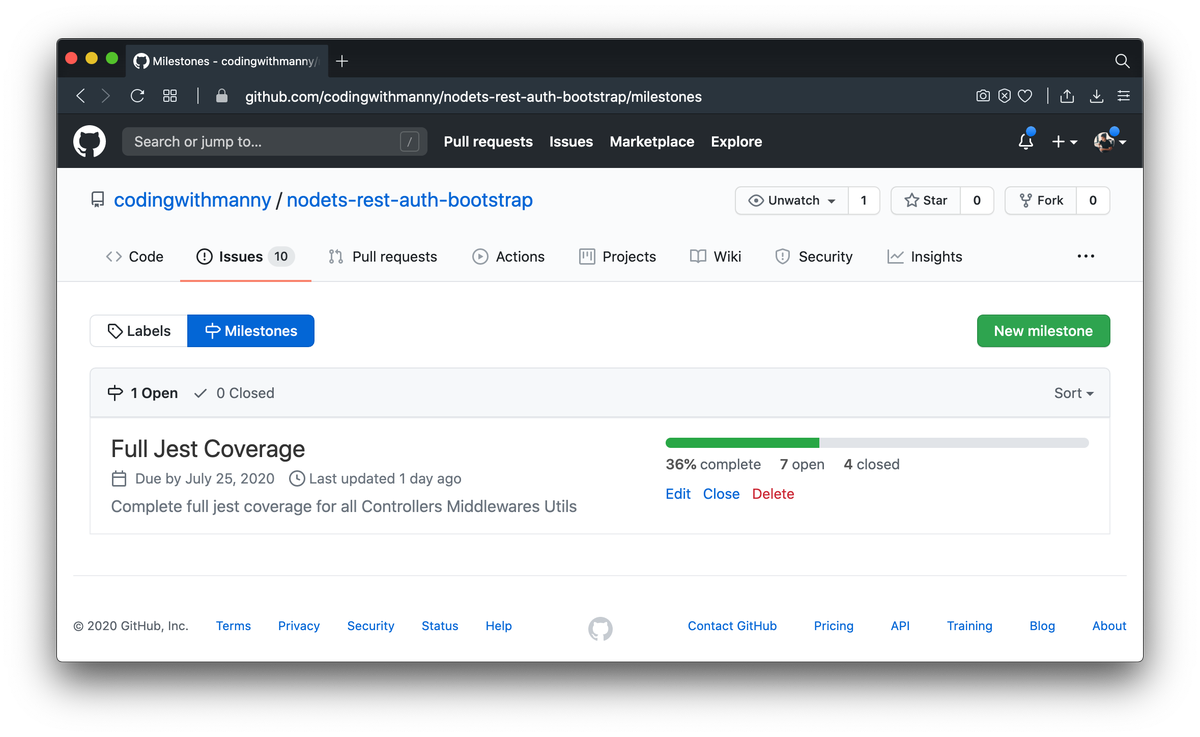Image resolution: width=1200 pixels, height=737 pixels.
Task: Open the footer Status link
Action: point(440,626)
